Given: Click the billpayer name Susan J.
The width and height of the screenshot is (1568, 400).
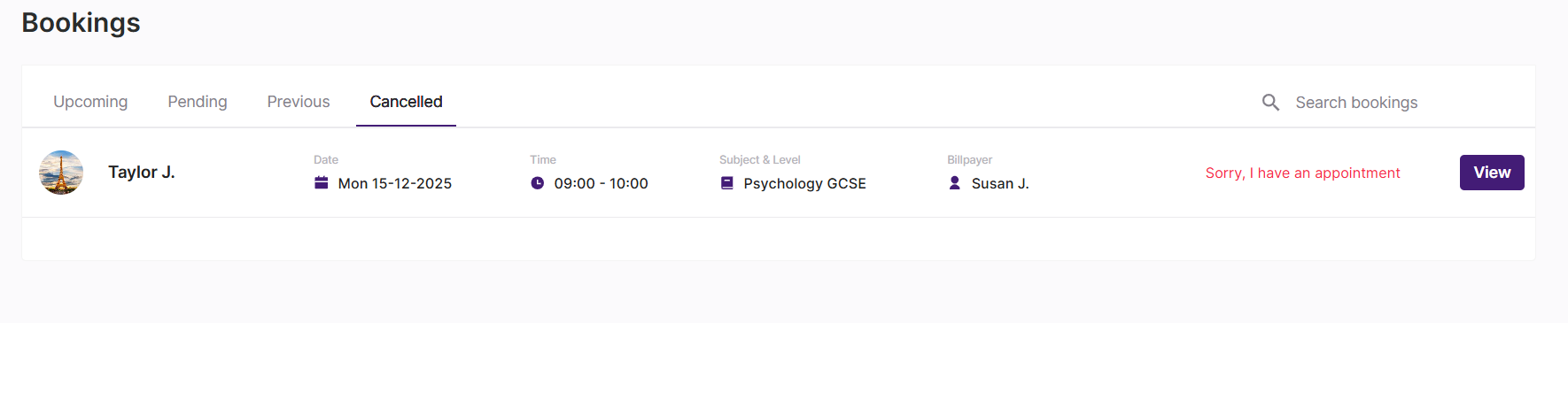Looking at the screenshot, I should coord(1000,184).
